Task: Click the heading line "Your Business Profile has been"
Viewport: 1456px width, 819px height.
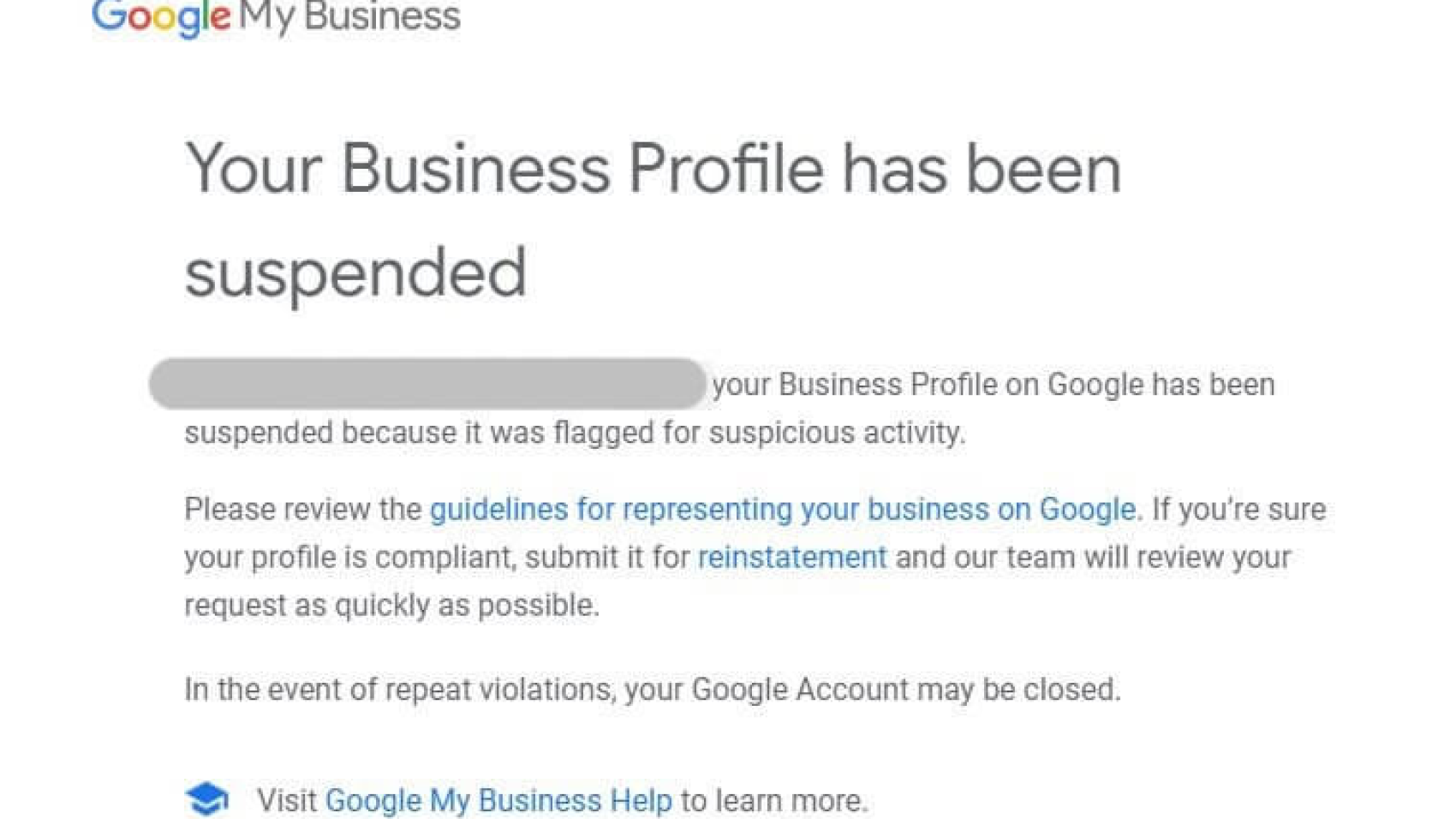Action: tap(653, 169)
